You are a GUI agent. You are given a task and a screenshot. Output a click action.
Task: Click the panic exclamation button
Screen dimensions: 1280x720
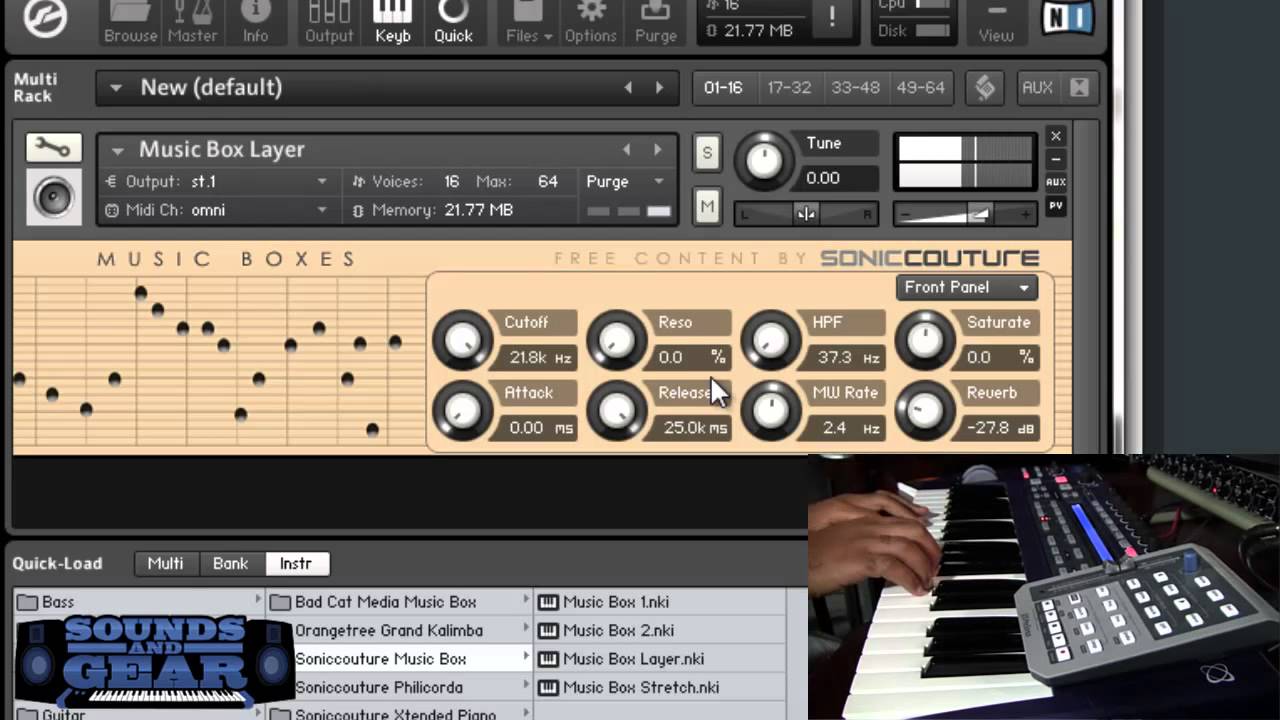(x=832, y=17)
